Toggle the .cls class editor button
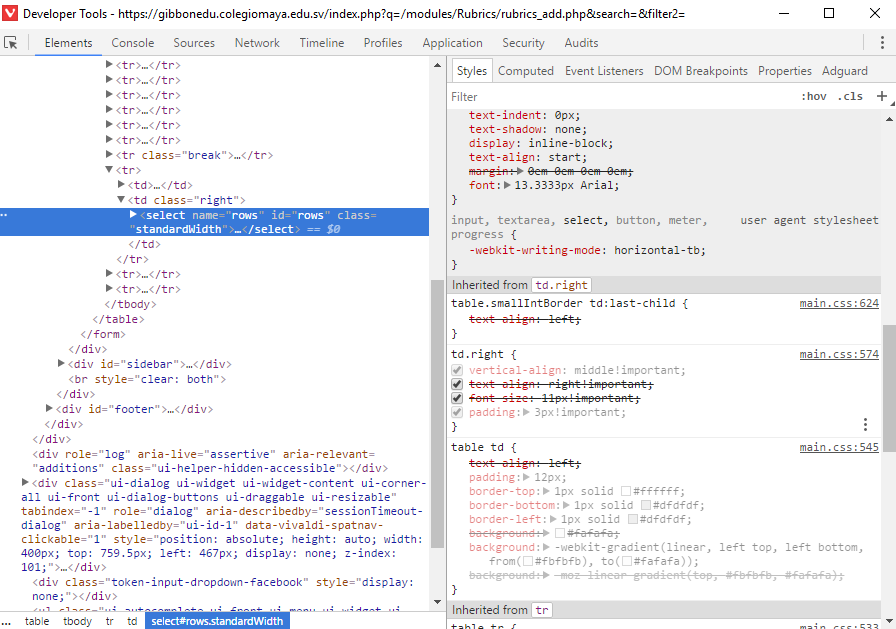 (x=850, y=97)
